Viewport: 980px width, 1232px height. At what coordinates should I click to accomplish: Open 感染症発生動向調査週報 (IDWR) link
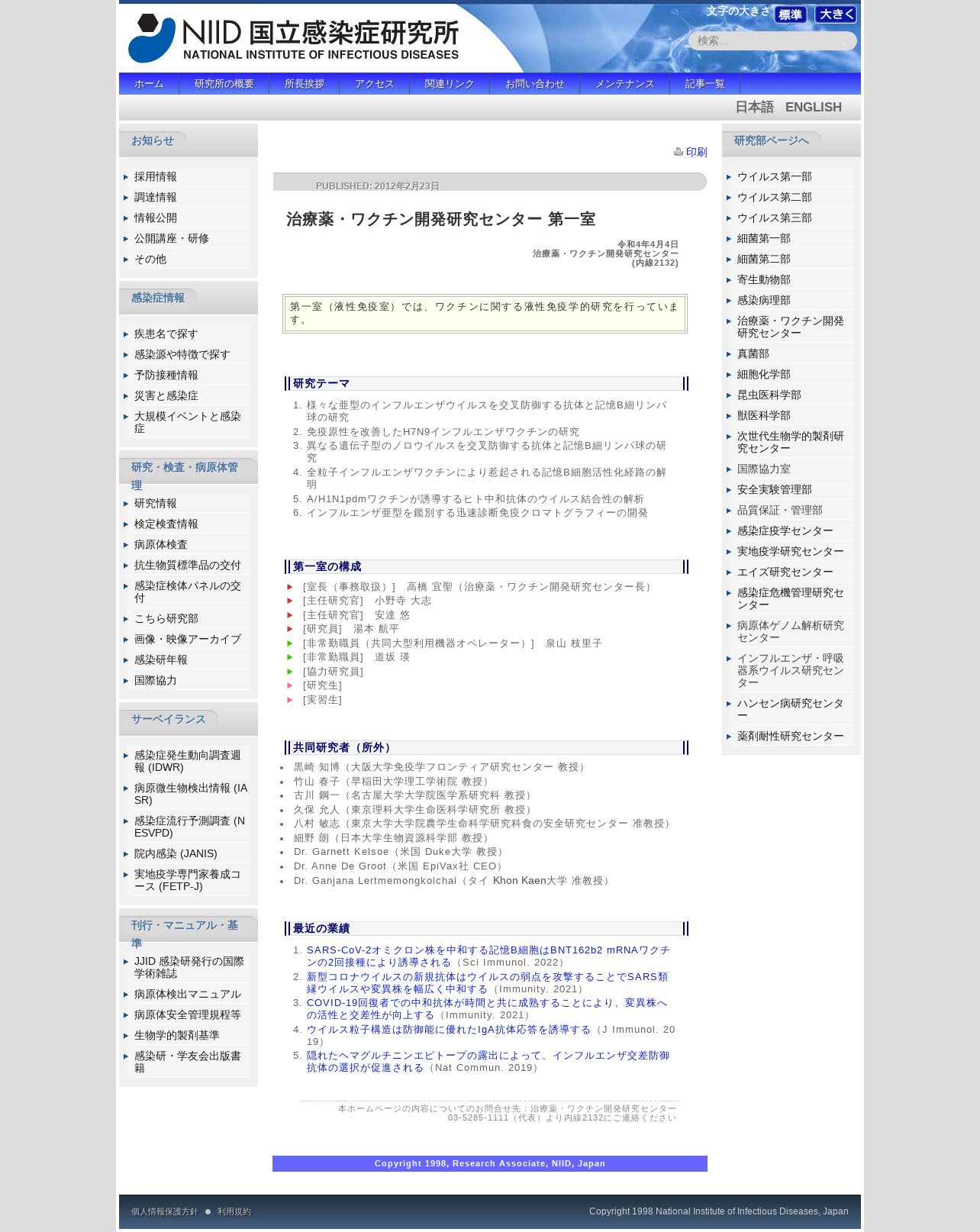coord(188,762)
